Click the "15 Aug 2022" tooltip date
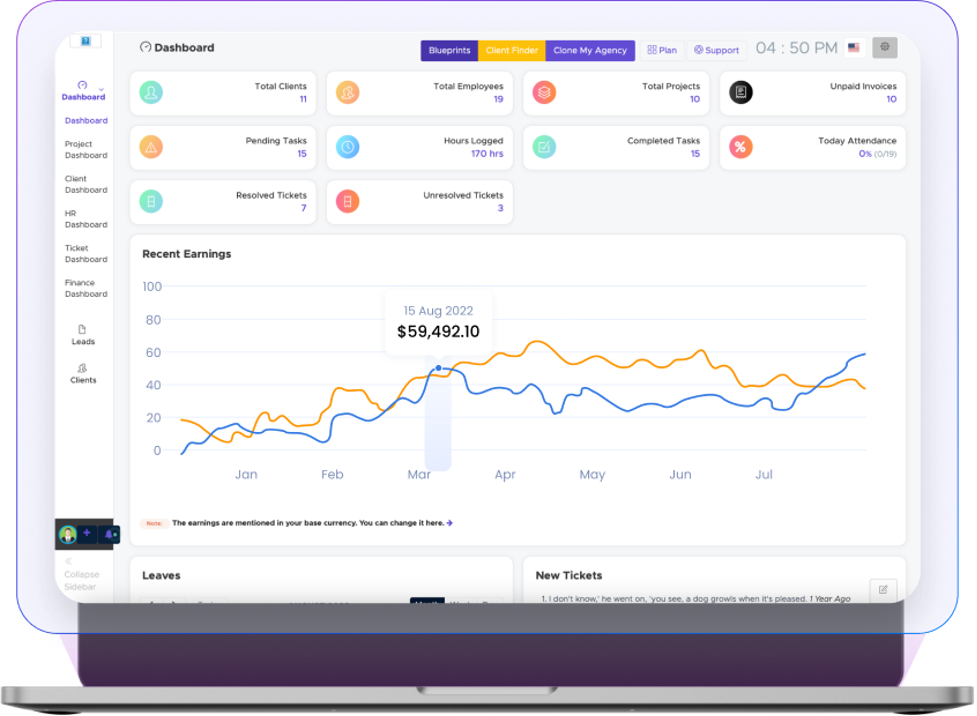Image resolution: width=977 pixels, height=716 pixels. [439, 310]
